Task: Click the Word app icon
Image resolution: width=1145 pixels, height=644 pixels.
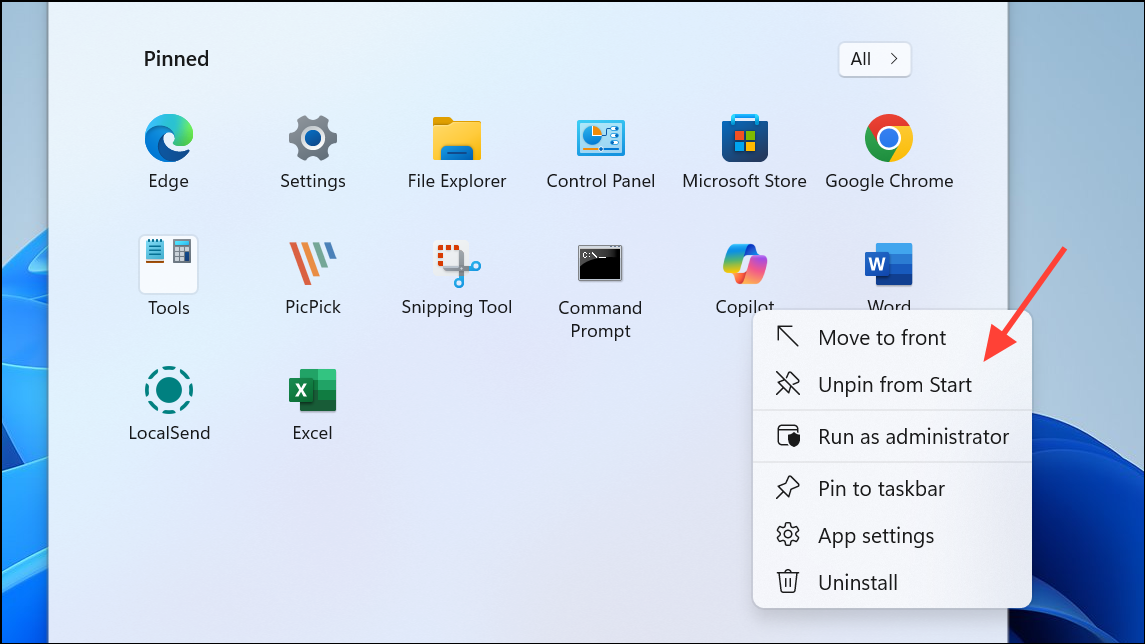Action: tap(889, 264)
